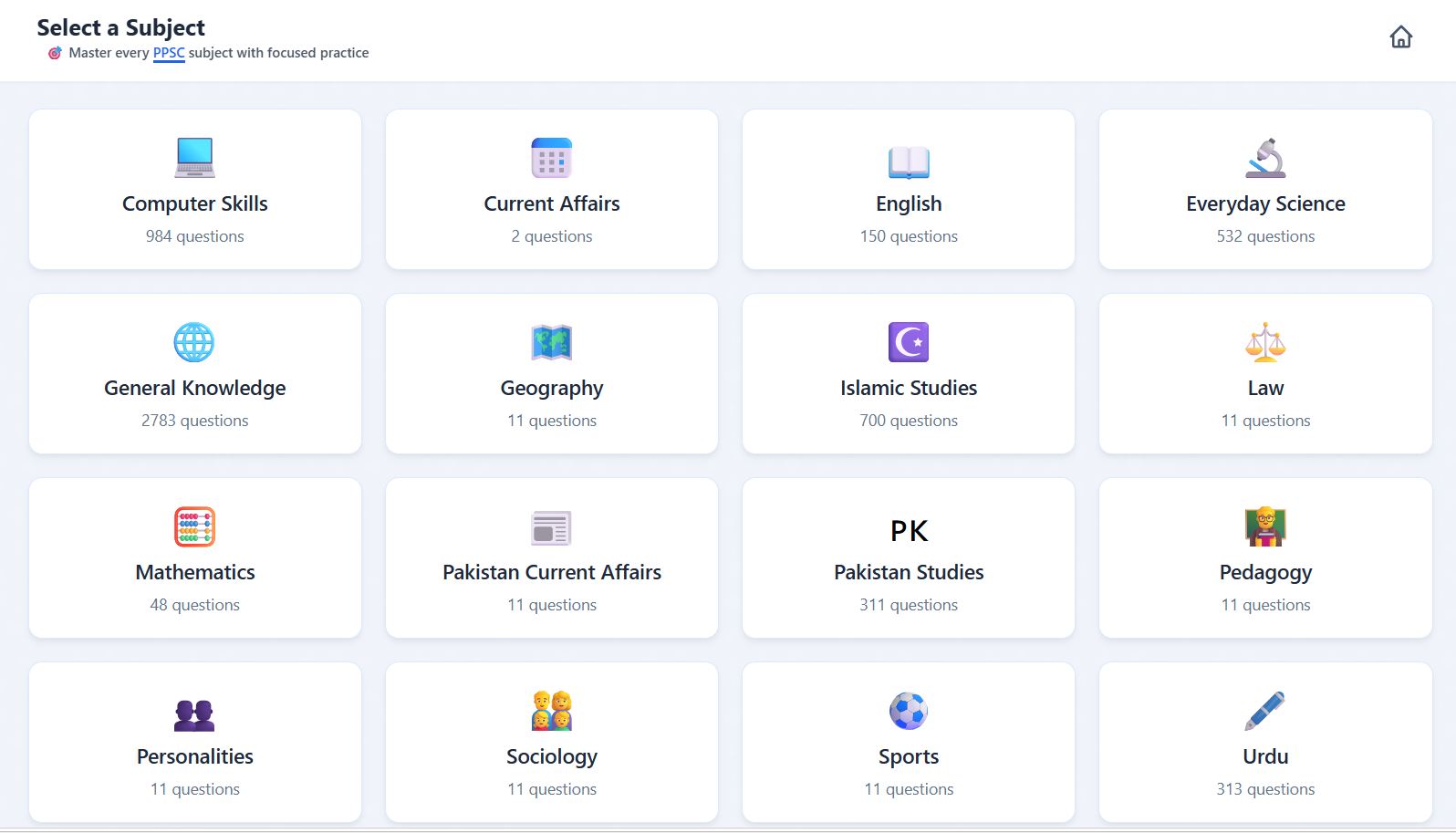Select the Personalities subject heading
Screen dimensions: 1456x833
pyautogui.click(x=194, y=756)
